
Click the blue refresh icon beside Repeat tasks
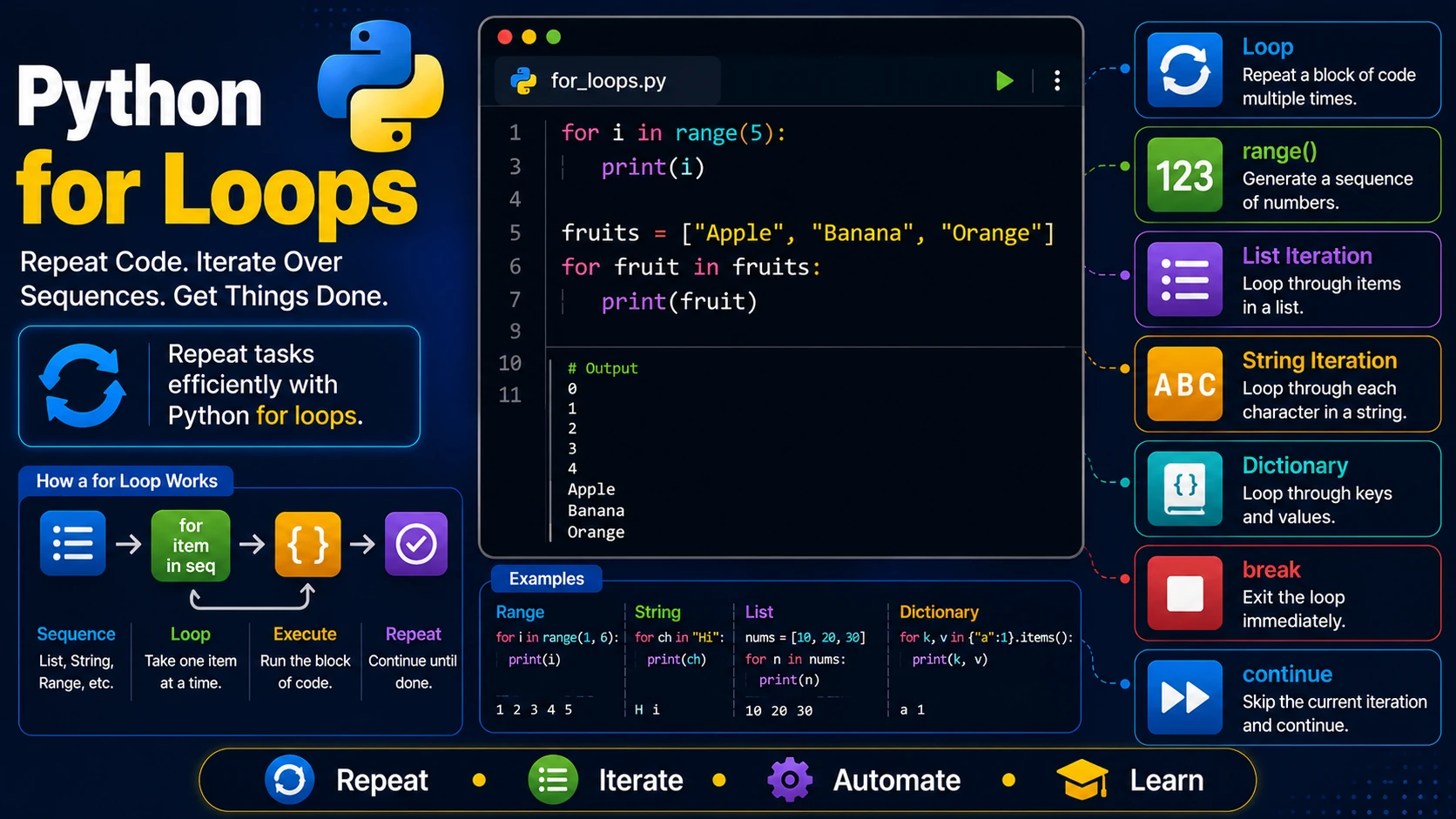pyautogui.click(x=83, y=386)
